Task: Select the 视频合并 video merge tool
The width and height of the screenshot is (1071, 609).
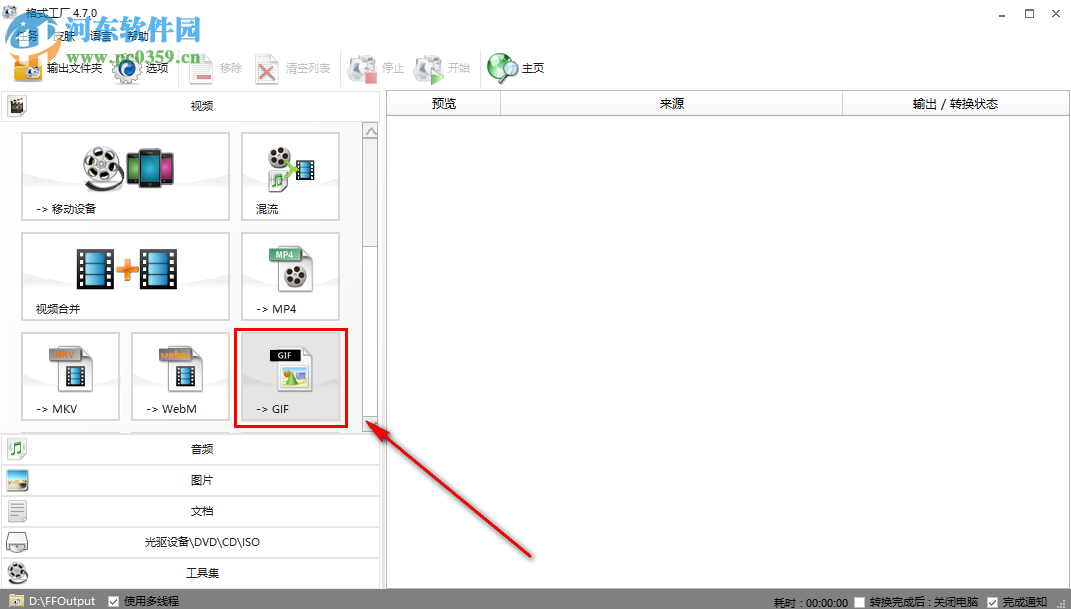Action: 126,277
